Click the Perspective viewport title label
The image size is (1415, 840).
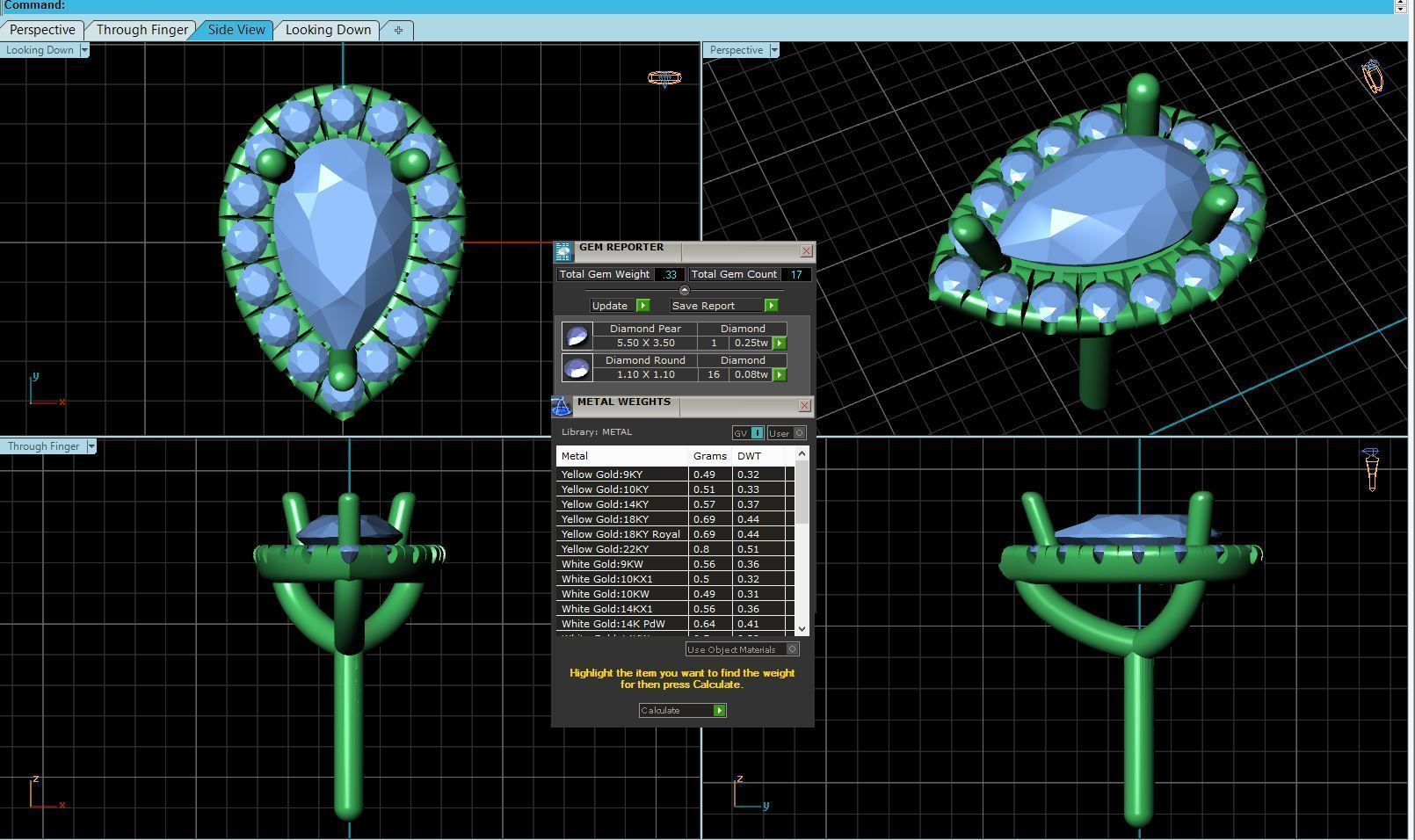tap(737, 50)
